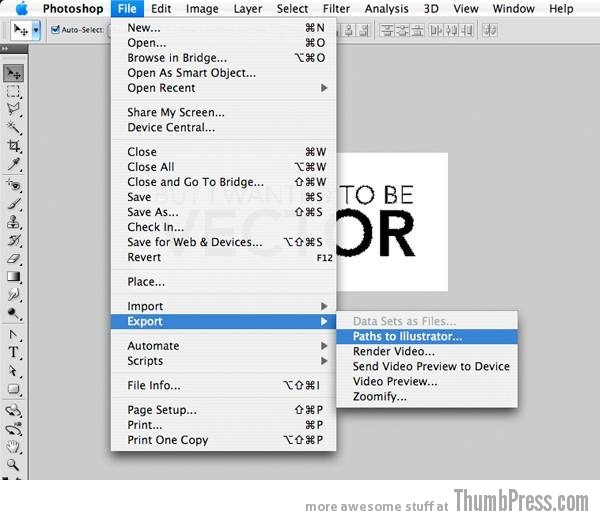Choose Place from File menu

click(x=224, y=282)
